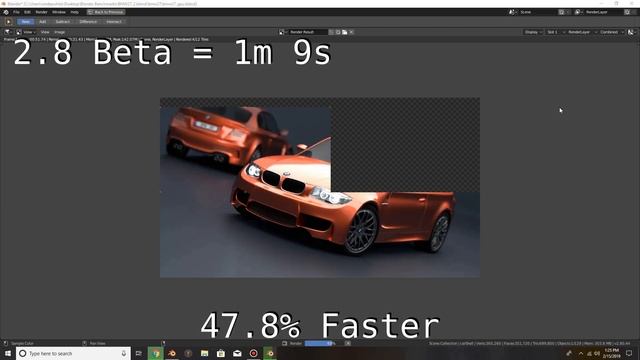The height and width of the screenshot is (360, 640).
Task: Cancel render with progress X button
Action: (348, 343)
